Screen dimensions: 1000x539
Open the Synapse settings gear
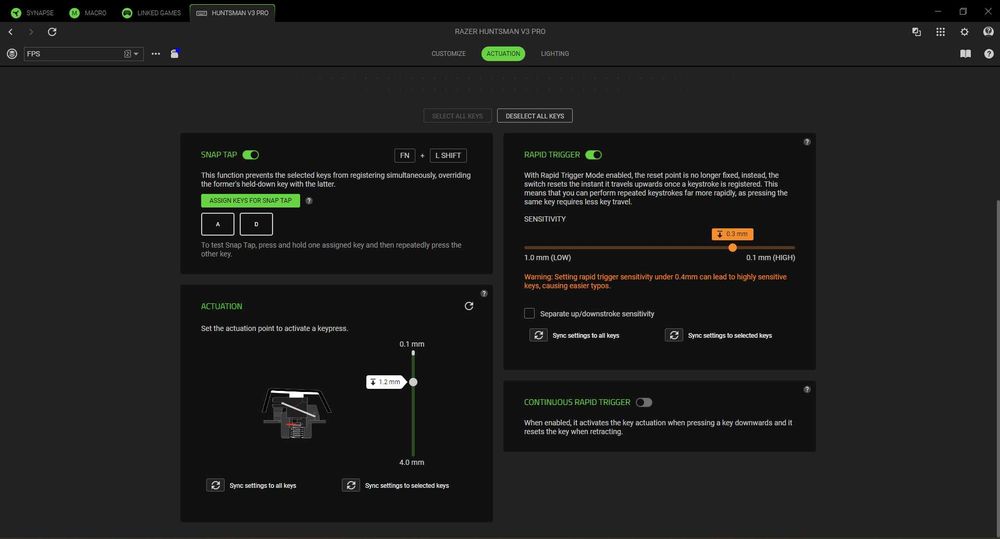click(x=964, y=31)
